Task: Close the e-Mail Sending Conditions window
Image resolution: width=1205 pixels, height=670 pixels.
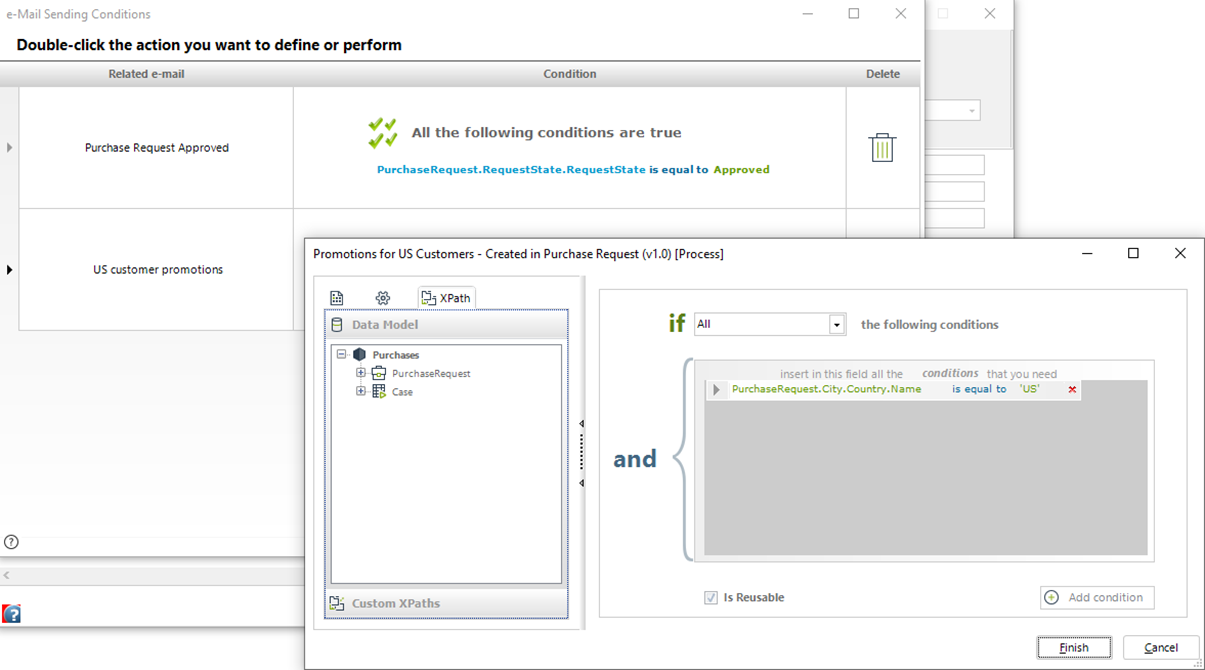Action: pos(901,14)
